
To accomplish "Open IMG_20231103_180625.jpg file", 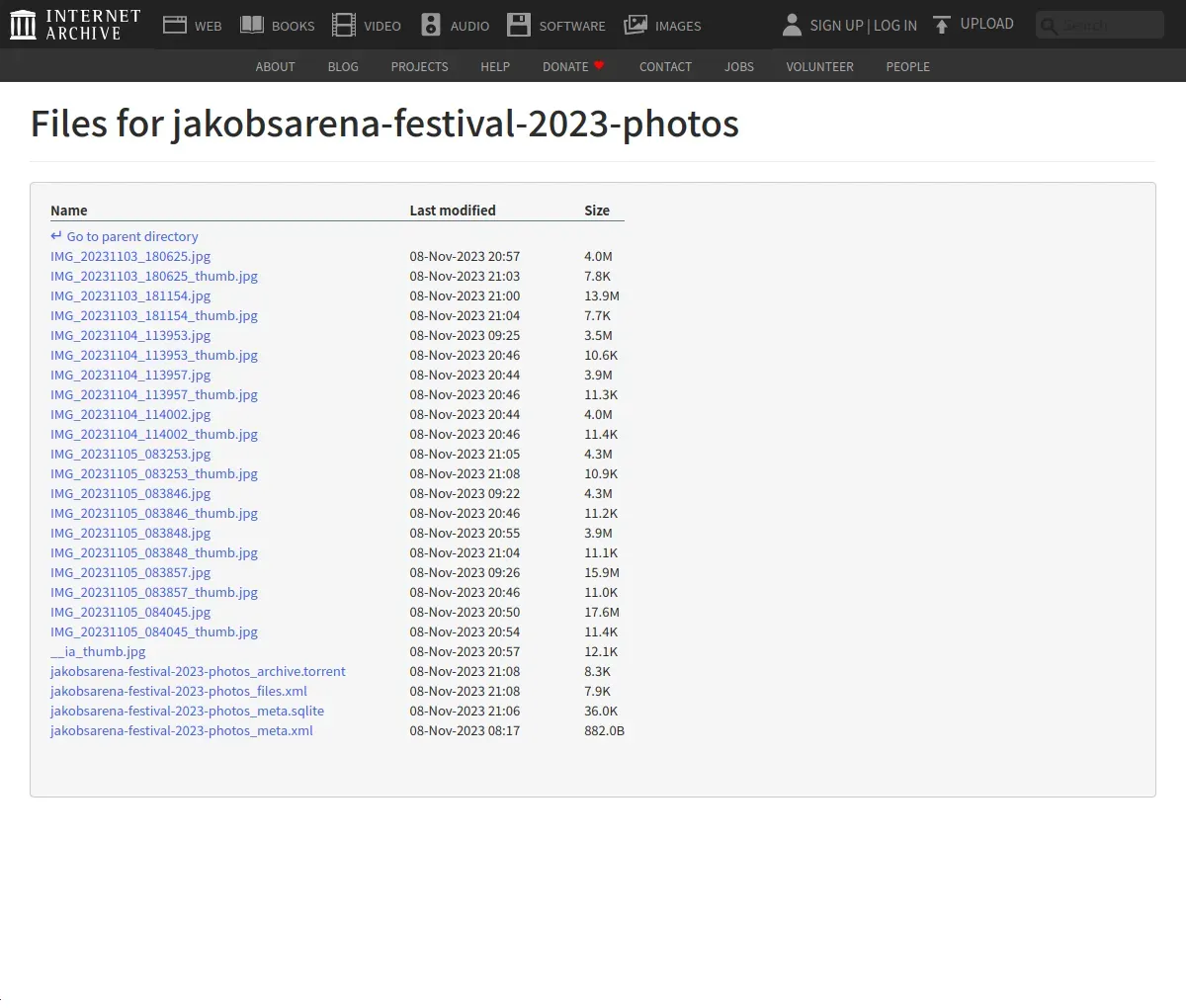I will click(x=130, y=256).
